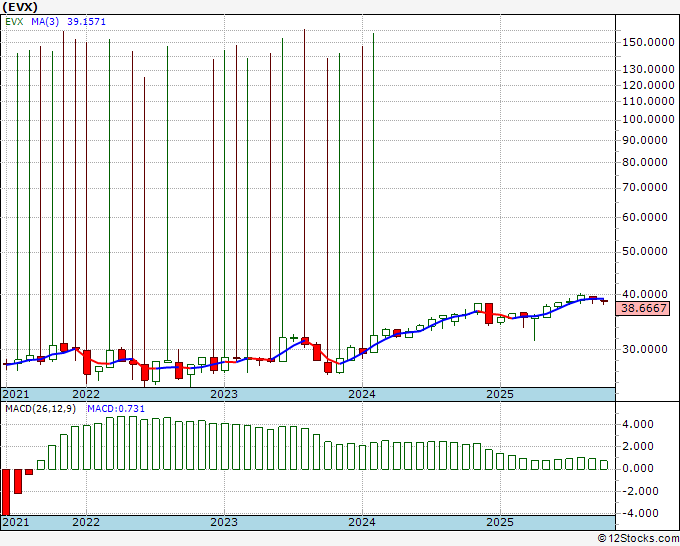Click the 110.0000 price axis label
Viewport: 680px width, 546px height.
pos(648,101)
